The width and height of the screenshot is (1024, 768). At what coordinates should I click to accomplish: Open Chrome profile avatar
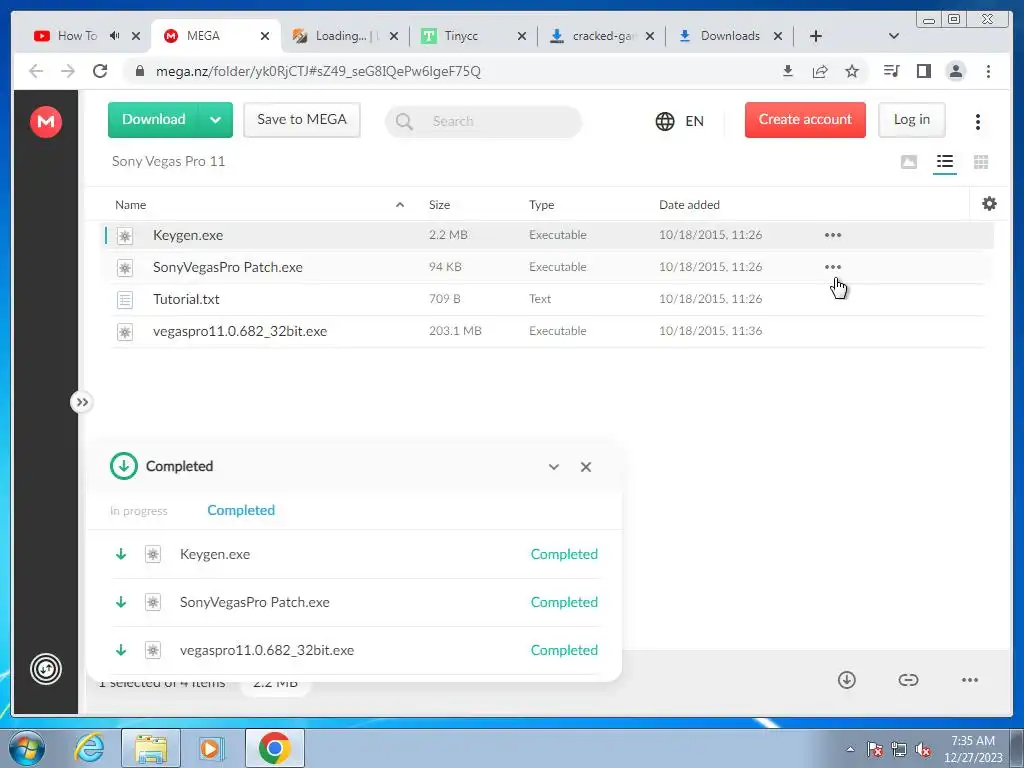pos(955,71)
